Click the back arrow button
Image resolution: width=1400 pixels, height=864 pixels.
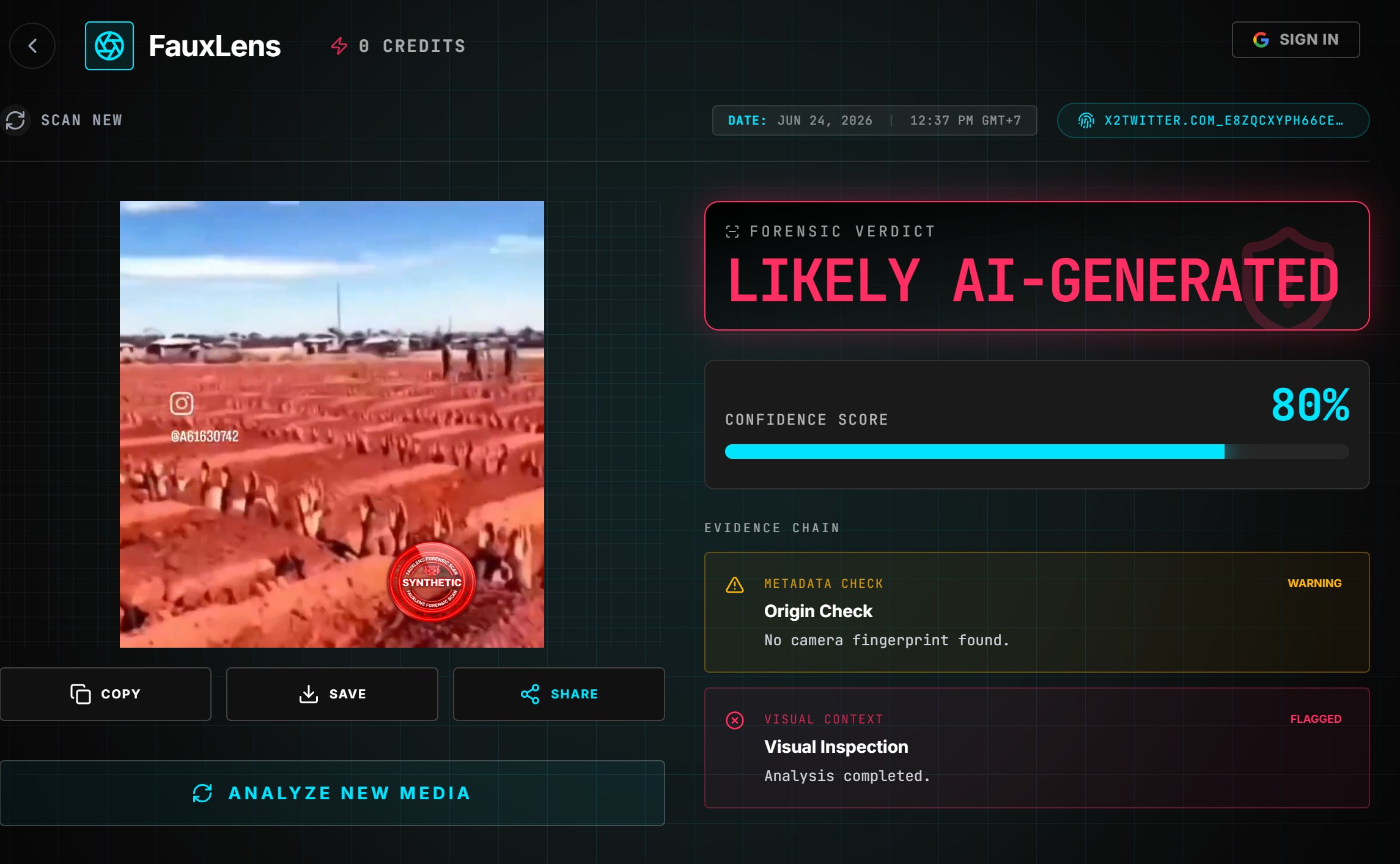click(32, 46)
